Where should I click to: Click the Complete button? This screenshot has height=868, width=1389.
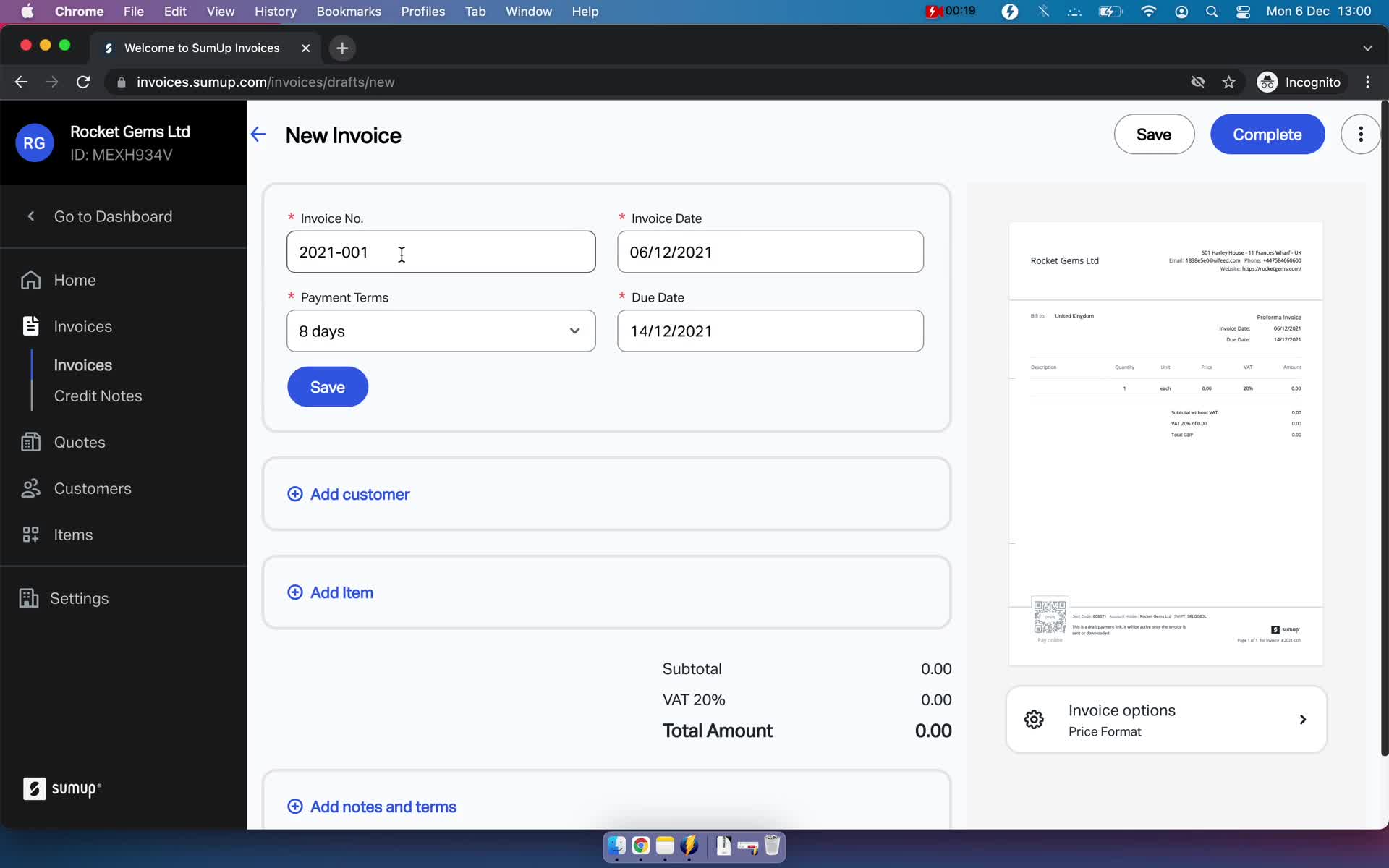coord(1267,134)
